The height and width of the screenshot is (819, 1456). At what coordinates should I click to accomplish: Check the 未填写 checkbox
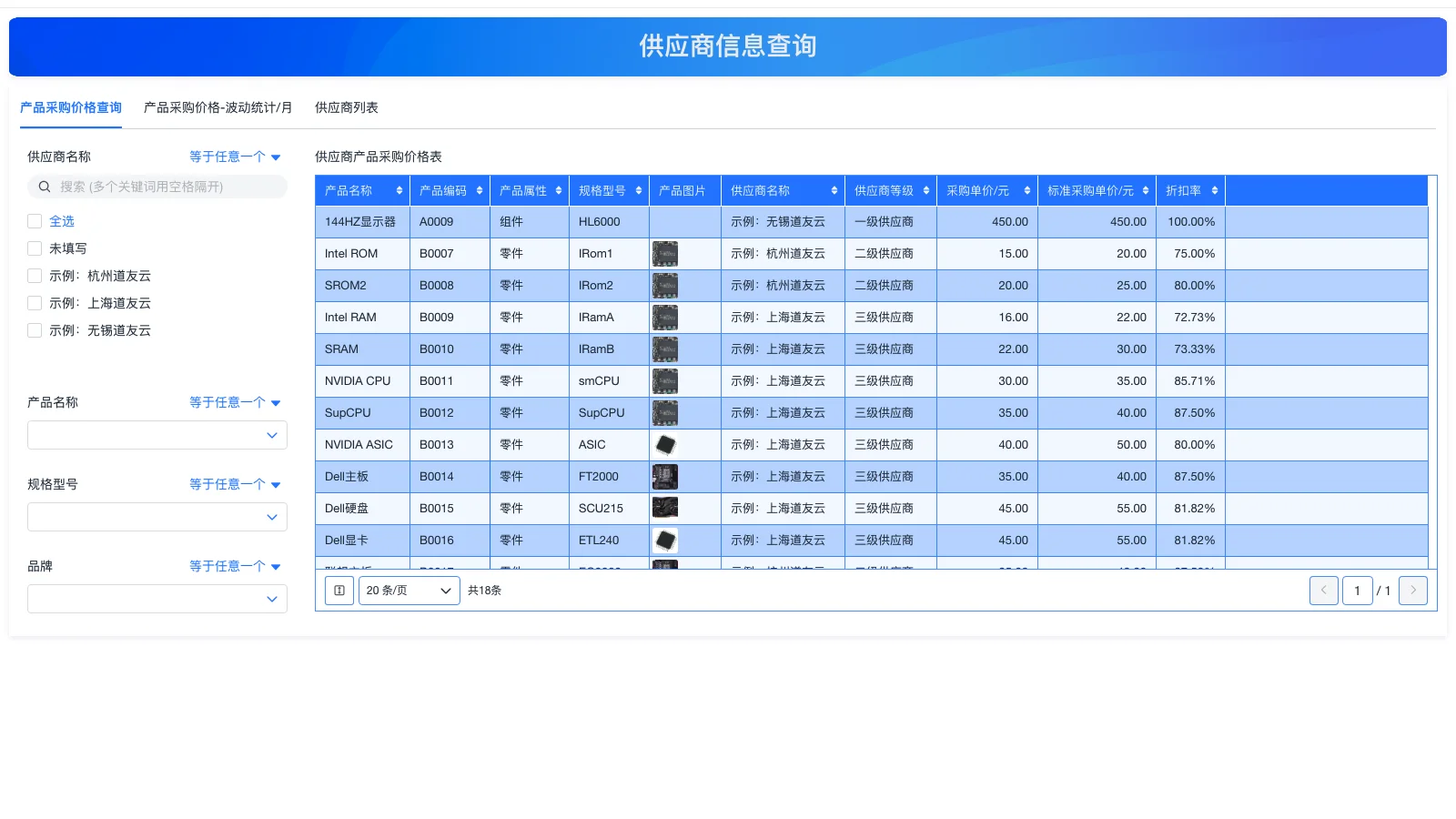coord(34,248)
